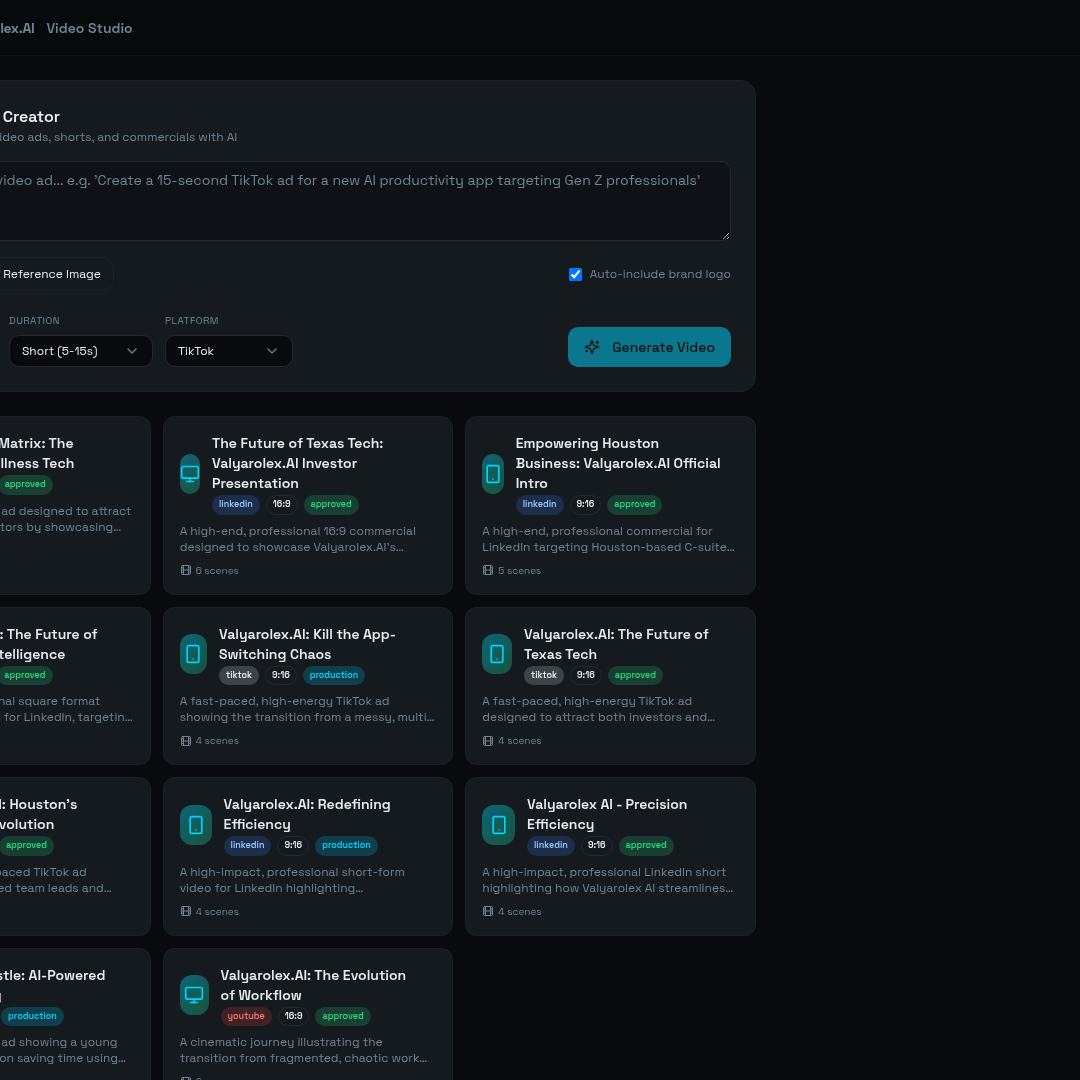The height and width of the screenshot is (1080, 1080).
Task: Click approved badge on Investor Presentation card
Action: pyautogui.click(x=331, y=504)
